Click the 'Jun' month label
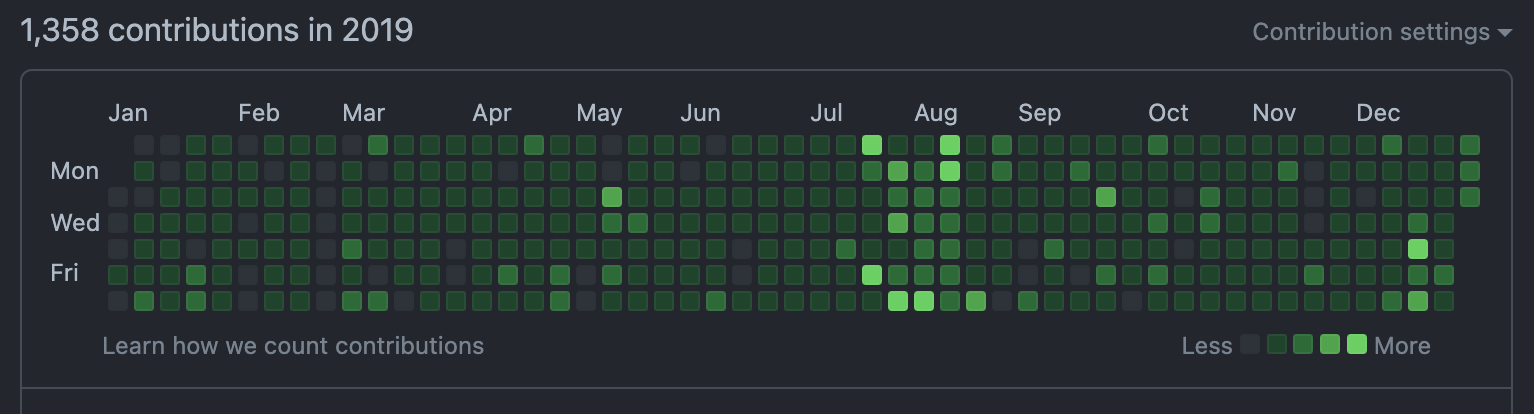1534x414 pixels. point(700,113)
